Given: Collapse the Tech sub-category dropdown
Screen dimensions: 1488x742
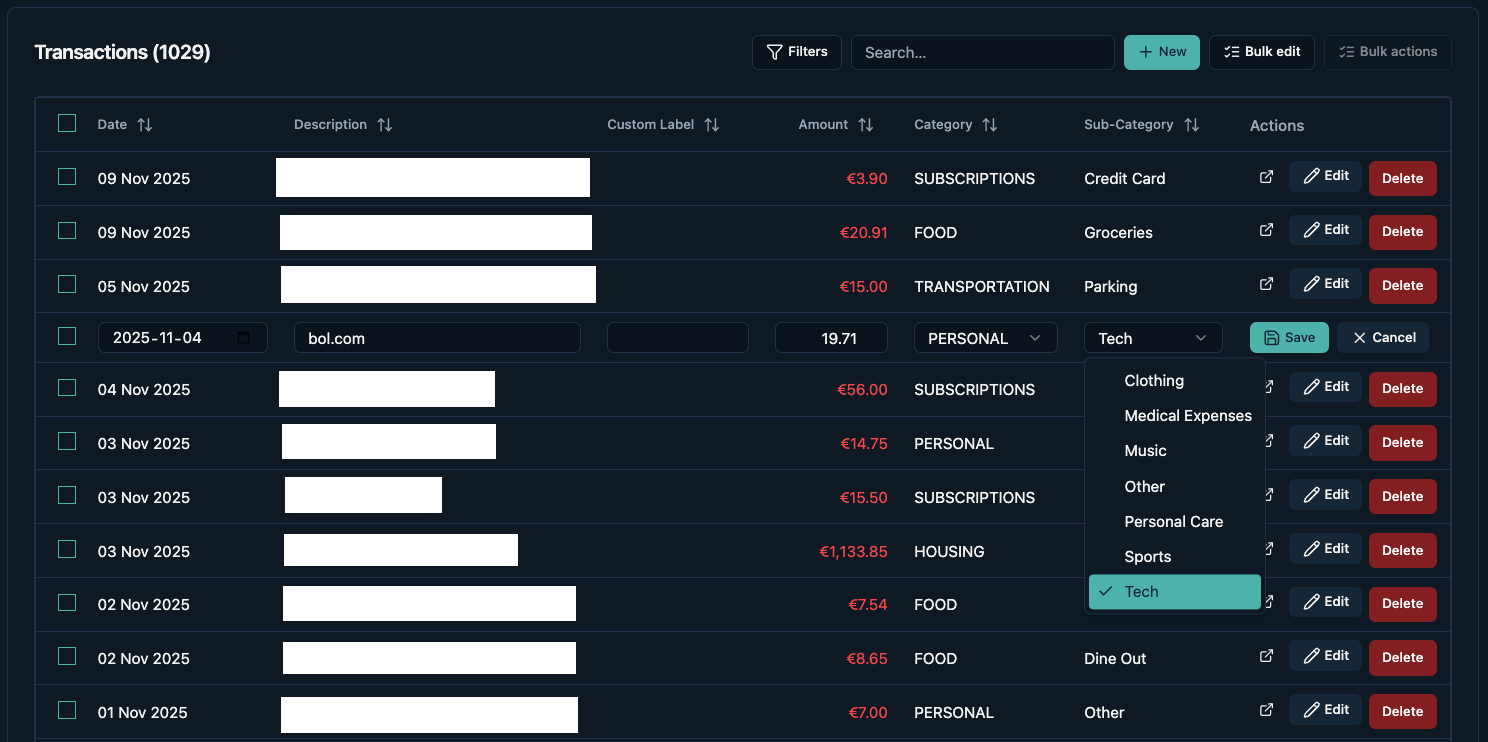Looking at the screenshot, I should (x=1153, y=338).
